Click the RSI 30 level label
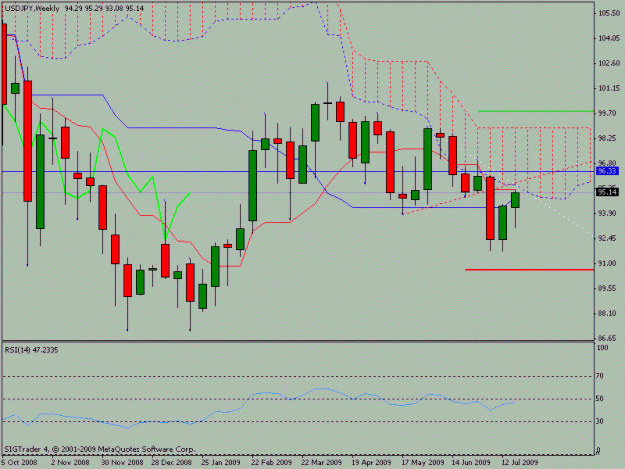The height and width of the screenshot is (469, 625). (x=599, y=421)
